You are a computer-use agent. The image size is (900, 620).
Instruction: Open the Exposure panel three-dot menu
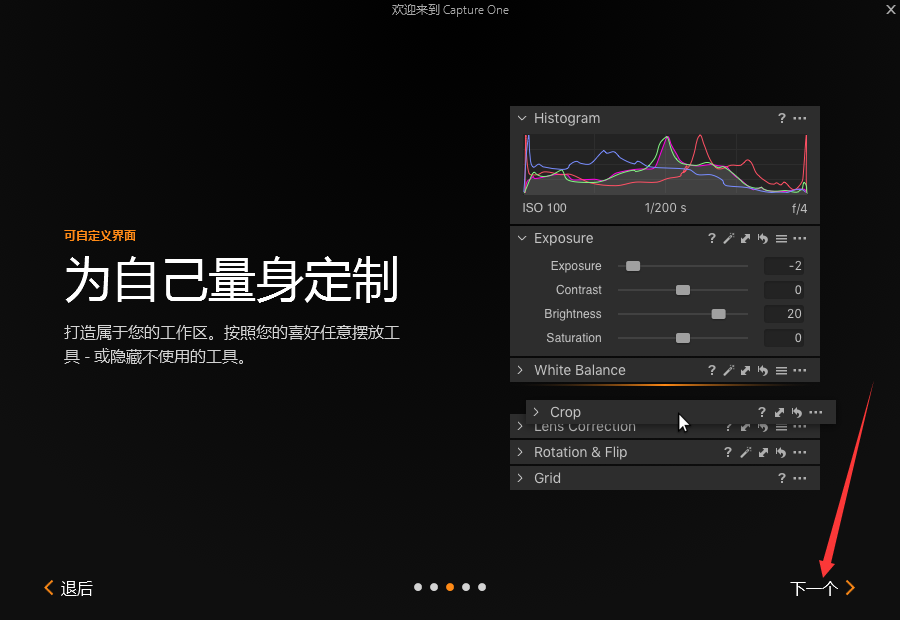point(800,238)
